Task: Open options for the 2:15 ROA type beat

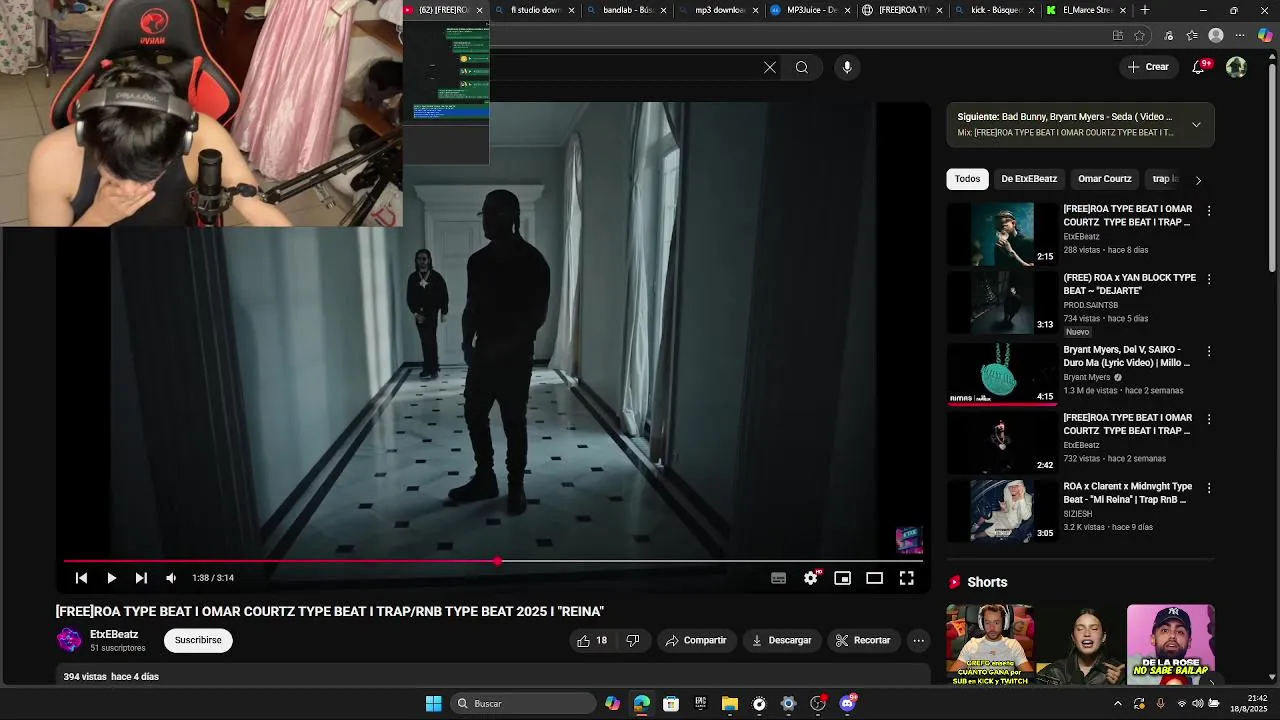Action: point(1209,211)
